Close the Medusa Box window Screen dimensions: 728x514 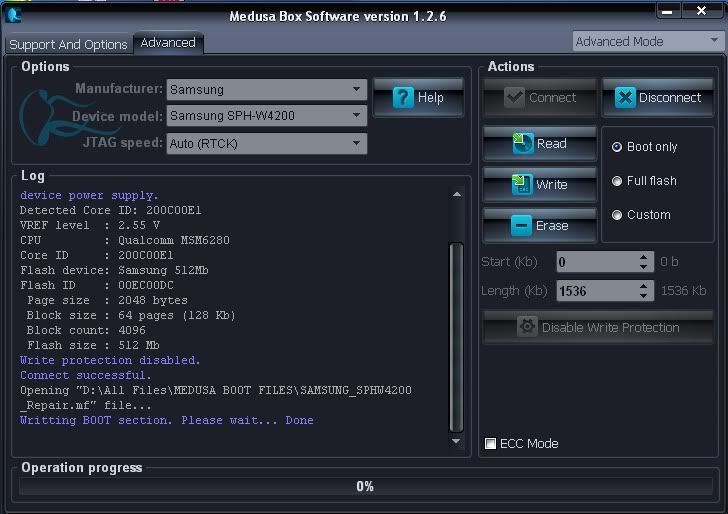tap(702, 11)
